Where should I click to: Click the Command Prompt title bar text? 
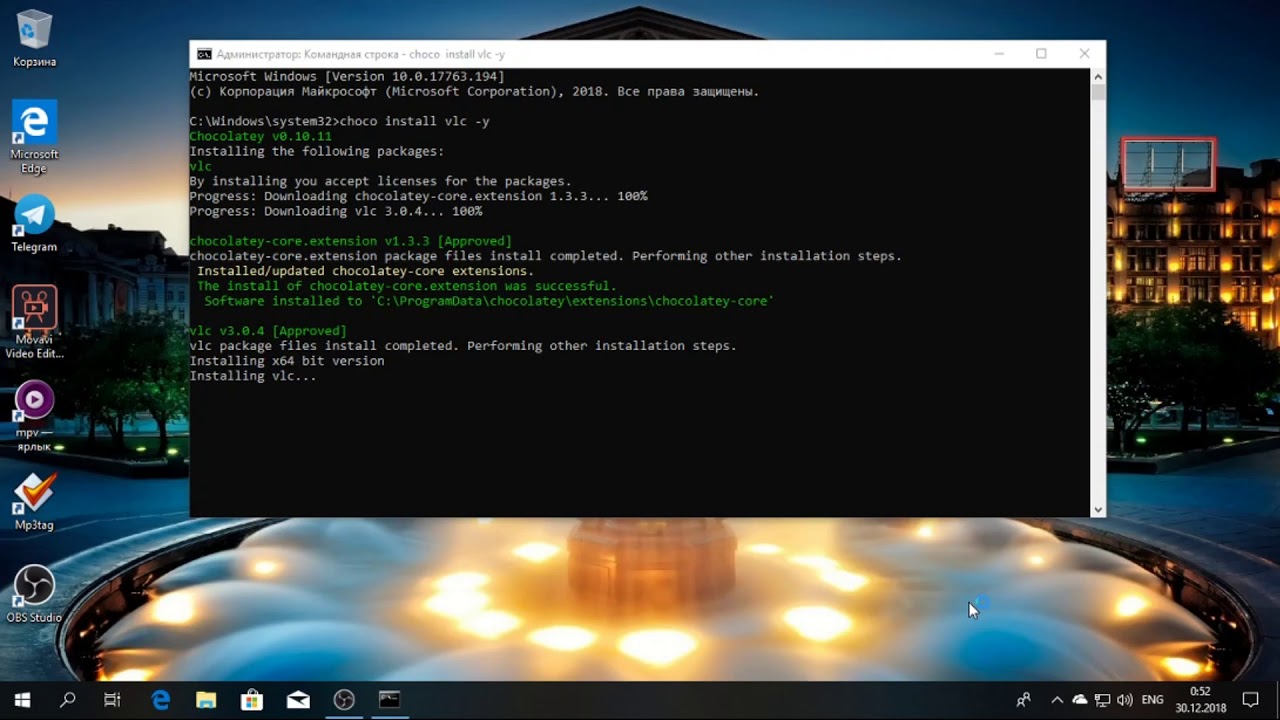point(361,54)
